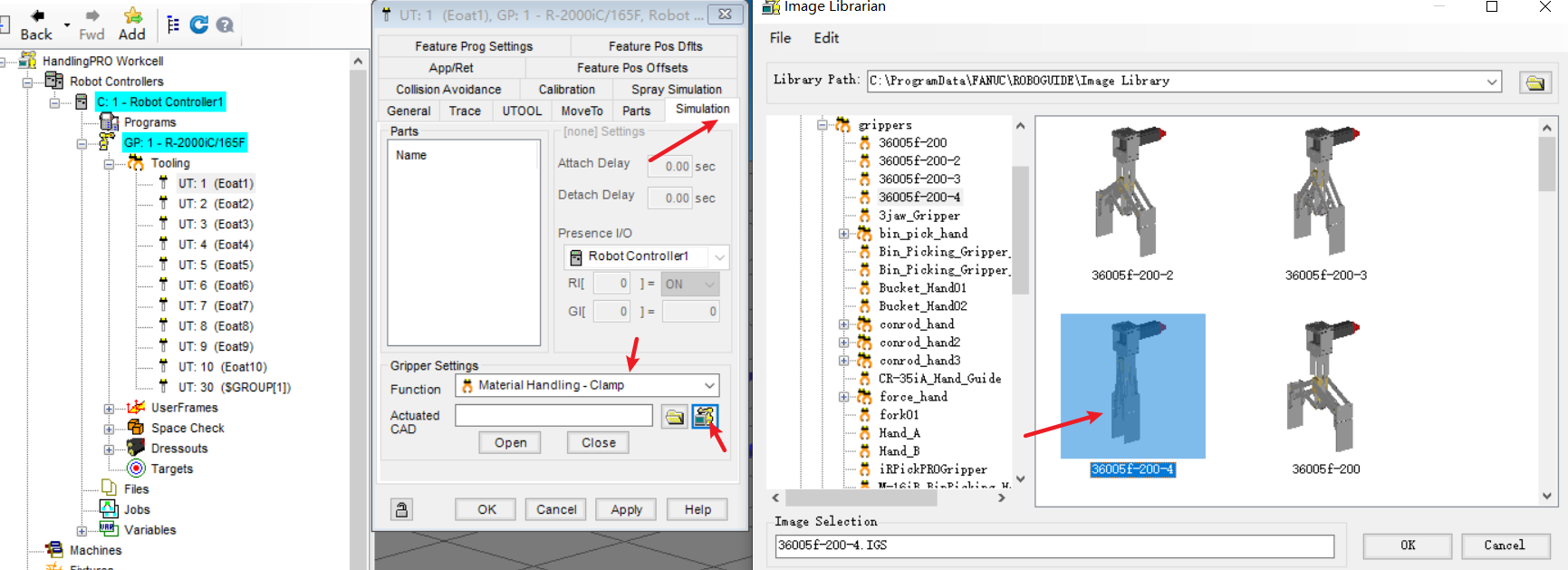The height and width of the screenshot is (570, 1568).
Task: Expand the Dressouts node
Action: pyautogui.click(x=109, y=449)
